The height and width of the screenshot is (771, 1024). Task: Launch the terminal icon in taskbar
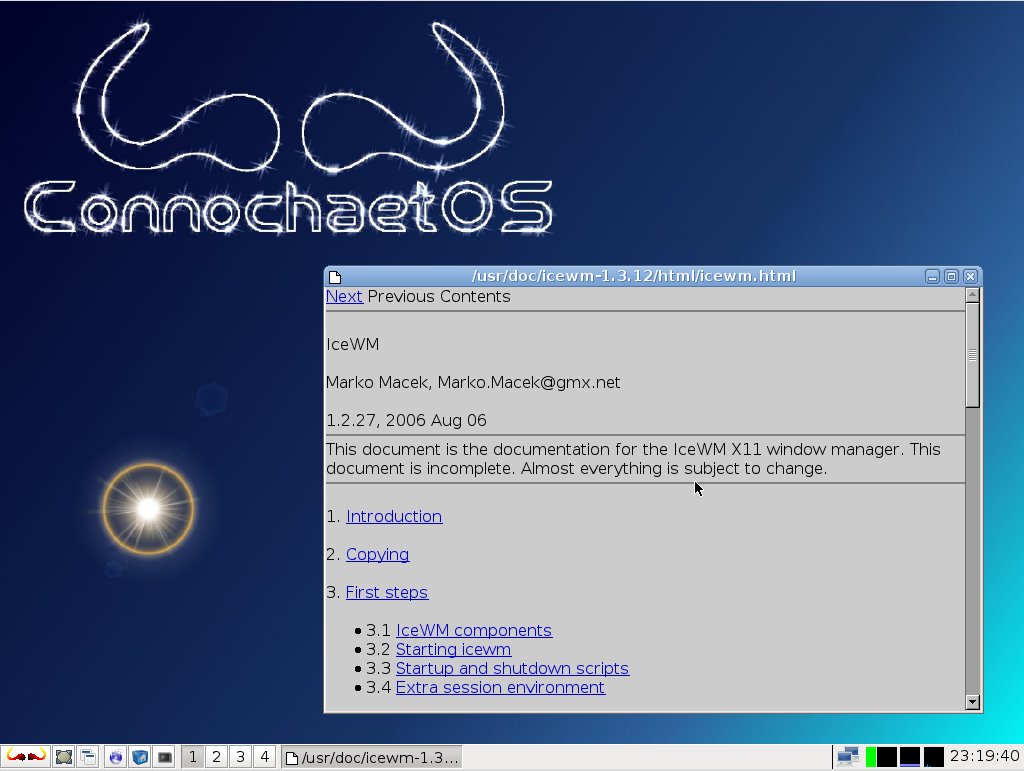coord(165,757)
